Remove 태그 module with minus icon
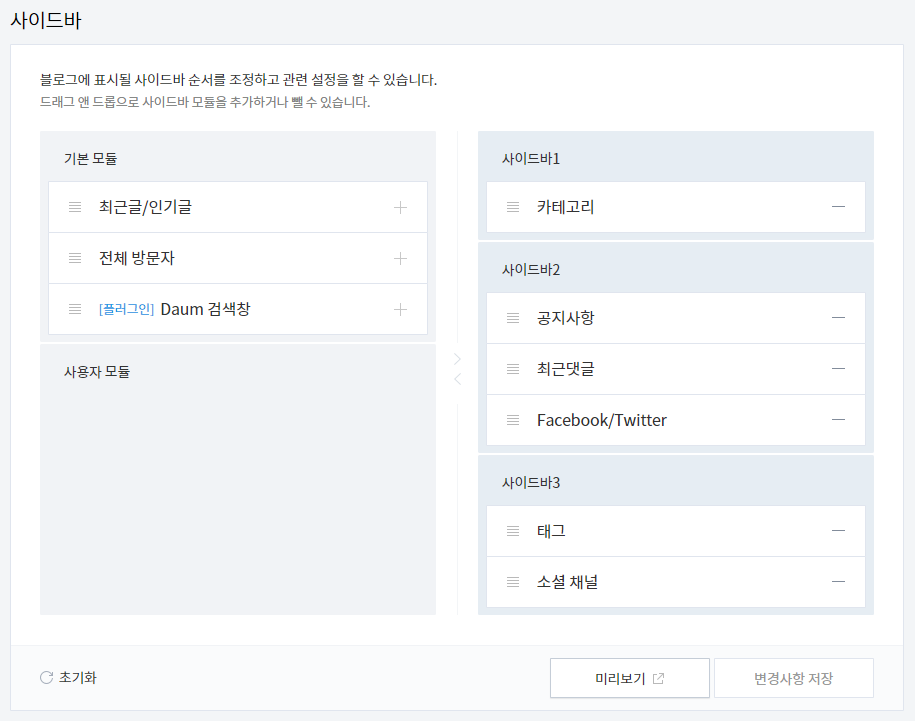The height and width of the screenshot is (721, 915). [x=838, y=531]
